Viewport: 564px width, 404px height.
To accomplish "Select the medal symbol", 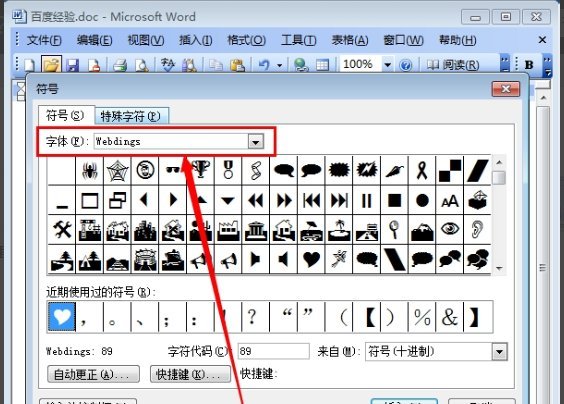I will (228, 170).
